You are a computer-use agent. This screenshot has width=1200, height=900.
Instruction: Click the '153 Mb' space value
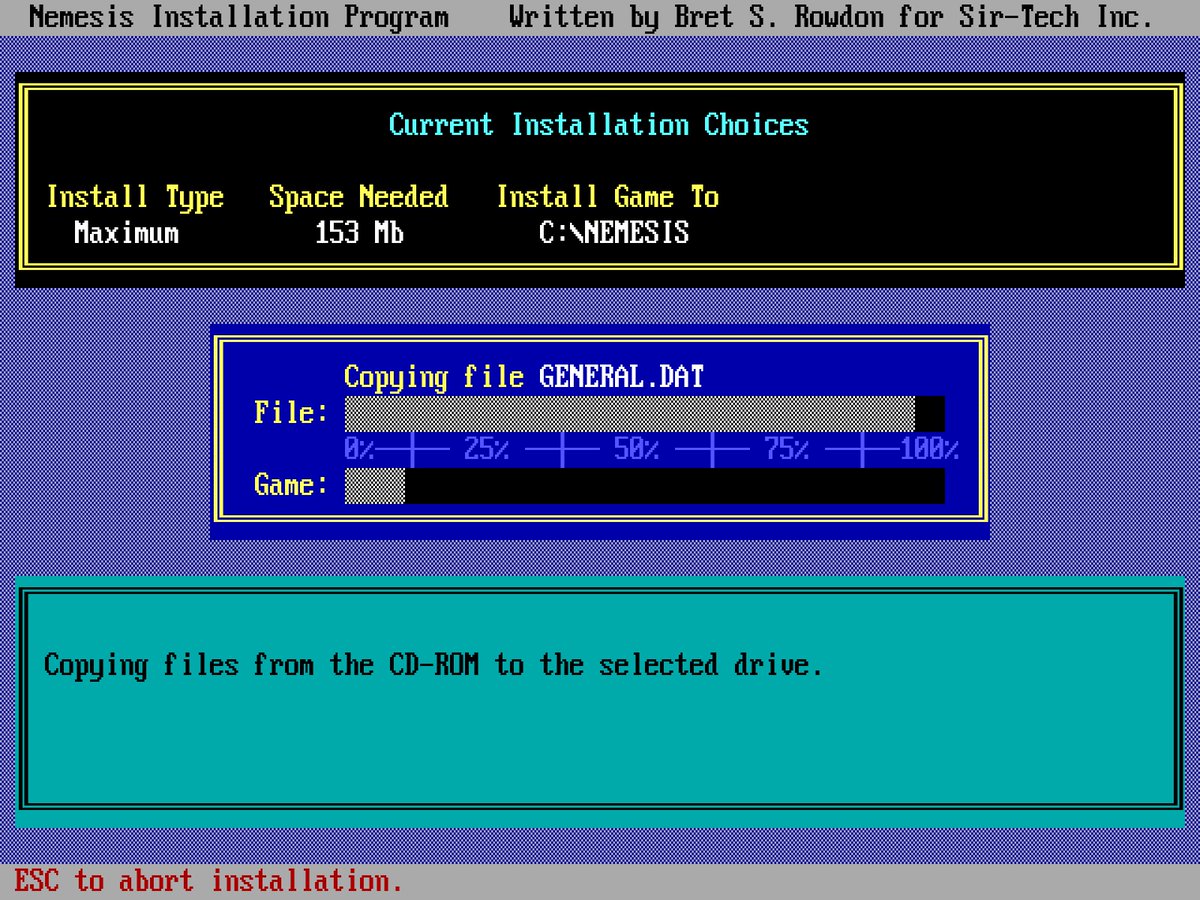pos(359,233)
